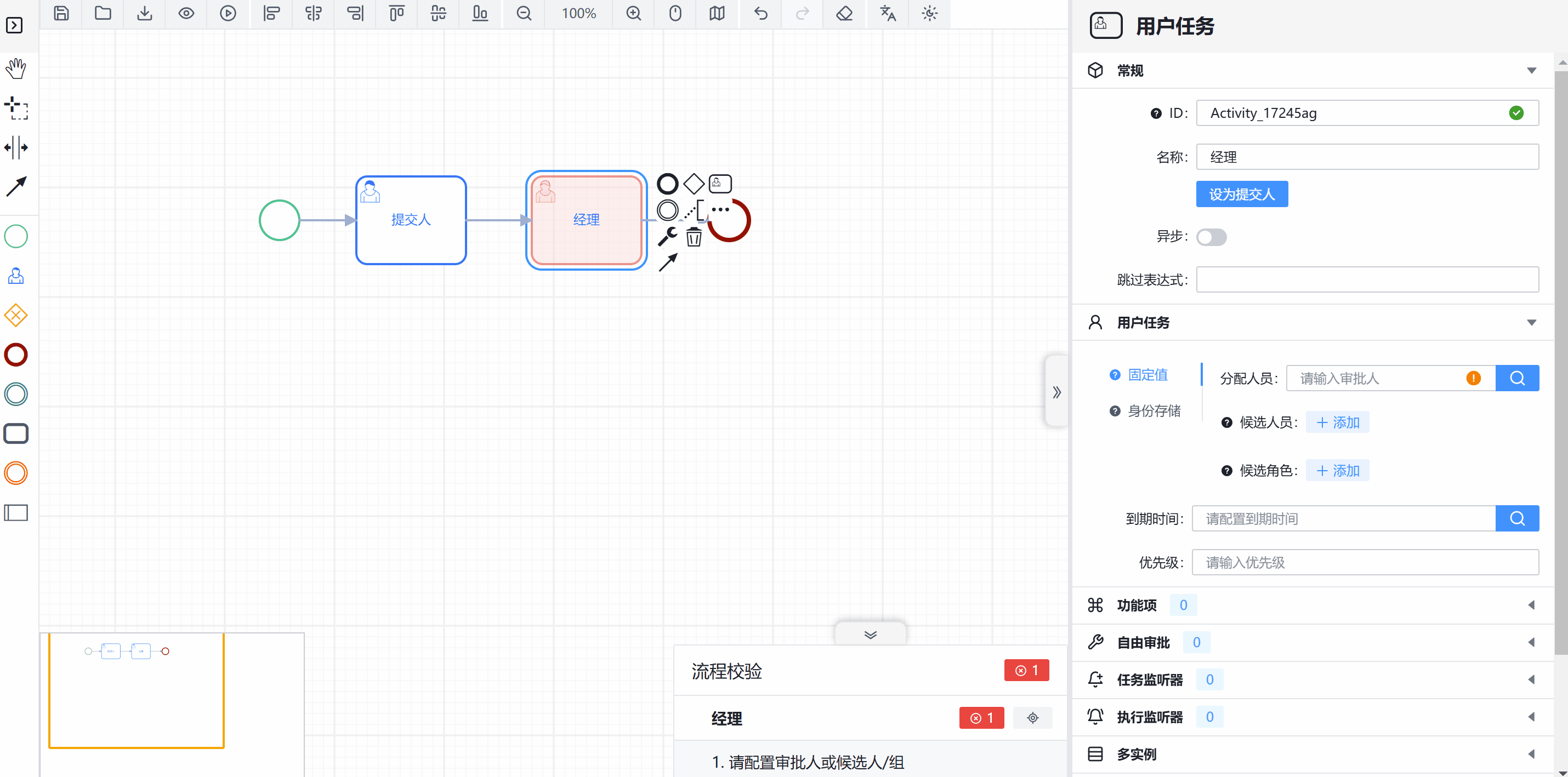Open file with the folder icon
Screen dimensions: 1568x777
pos(103,13)
